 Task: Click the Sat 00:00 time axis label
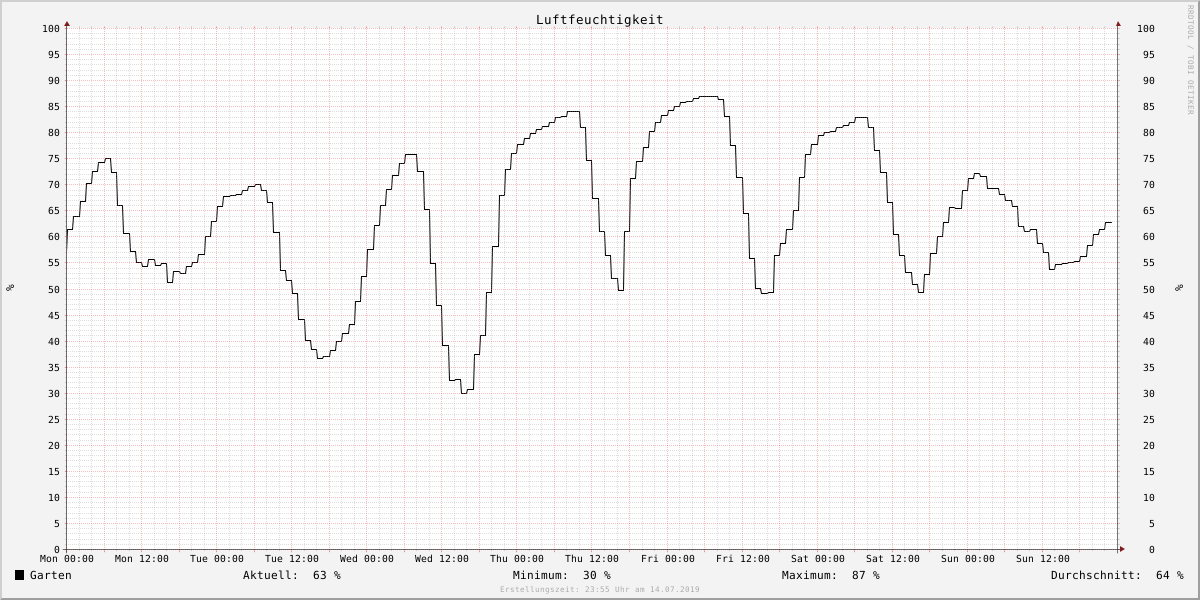[818, 559]
